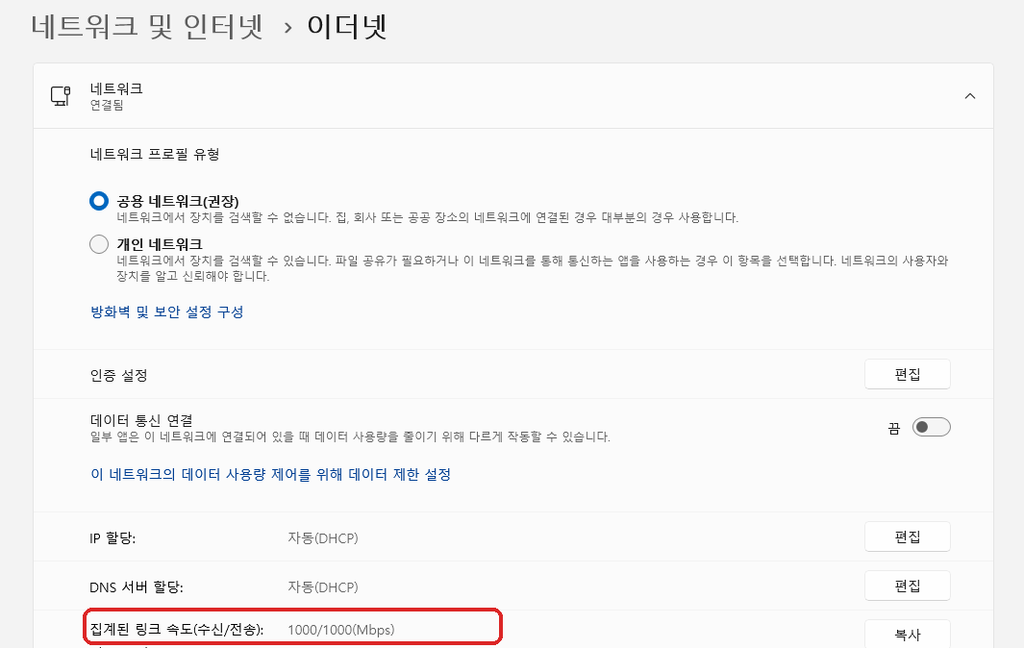Open 데이터 제한 설정 link for this network

[270, 474]
